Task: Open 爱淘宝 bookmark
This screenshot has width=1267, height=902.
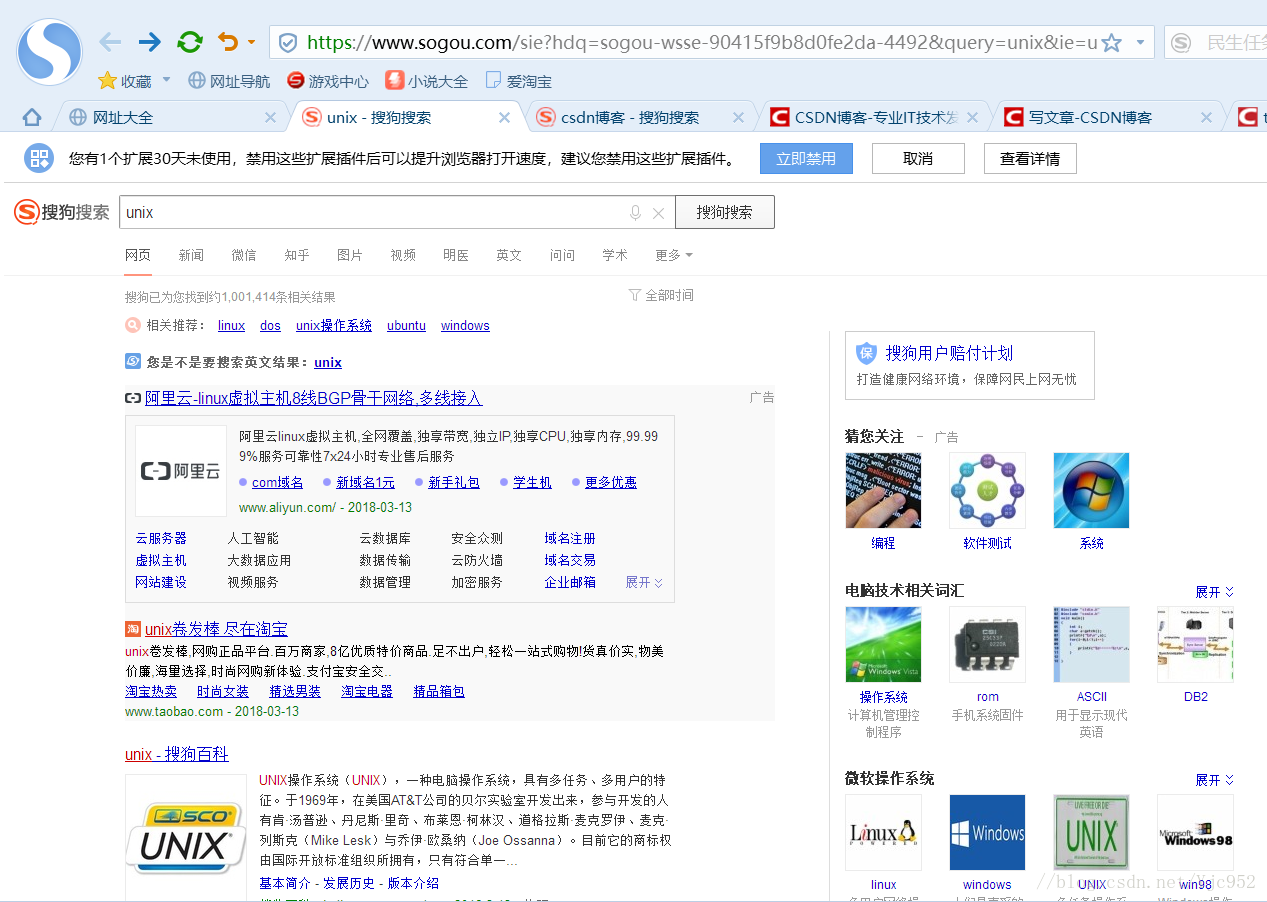Action: click(x=518, y=81)
